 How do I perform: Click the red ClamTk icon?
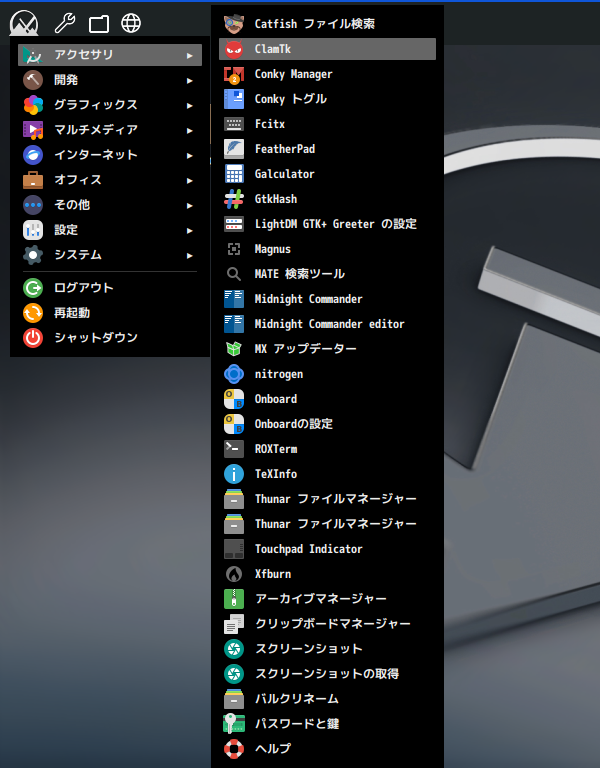click(234, 49)
